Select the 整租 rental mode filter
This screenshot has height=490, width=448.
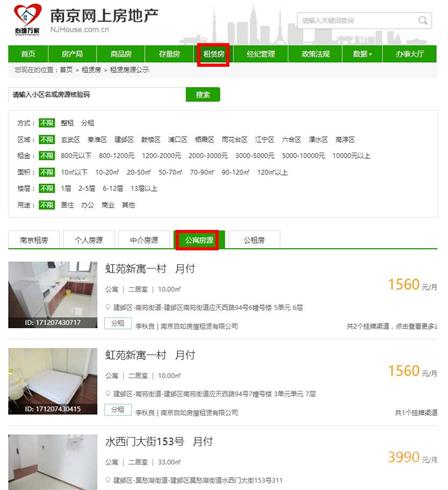point(67,123)
